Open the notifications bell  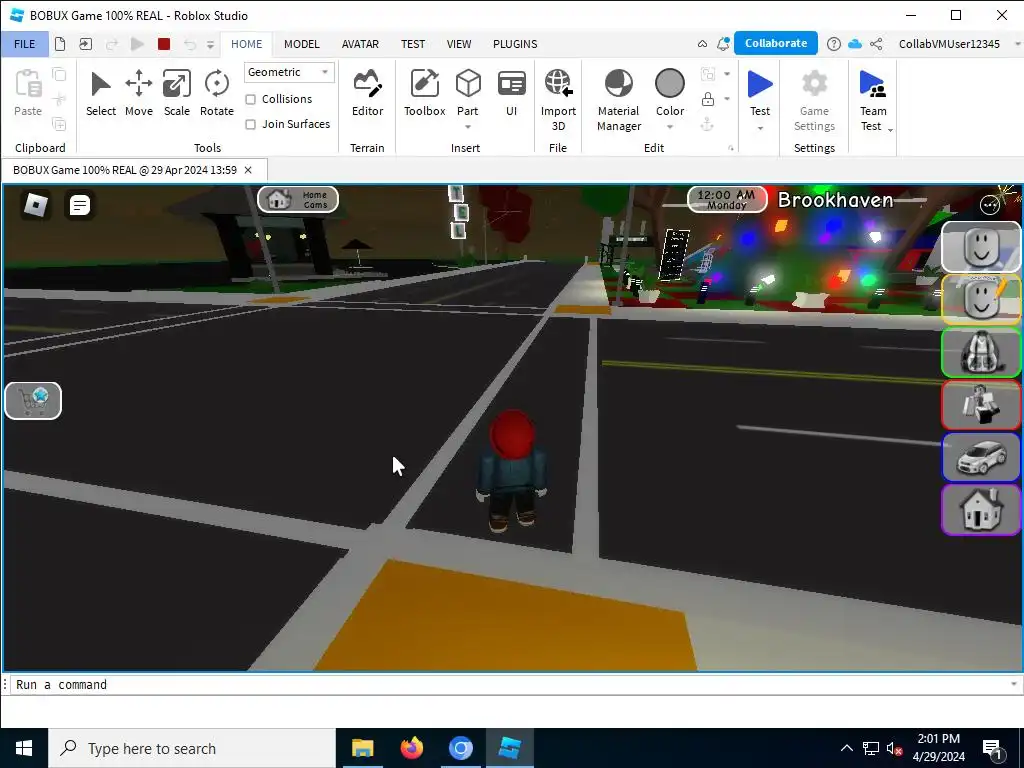coord(723,44)
